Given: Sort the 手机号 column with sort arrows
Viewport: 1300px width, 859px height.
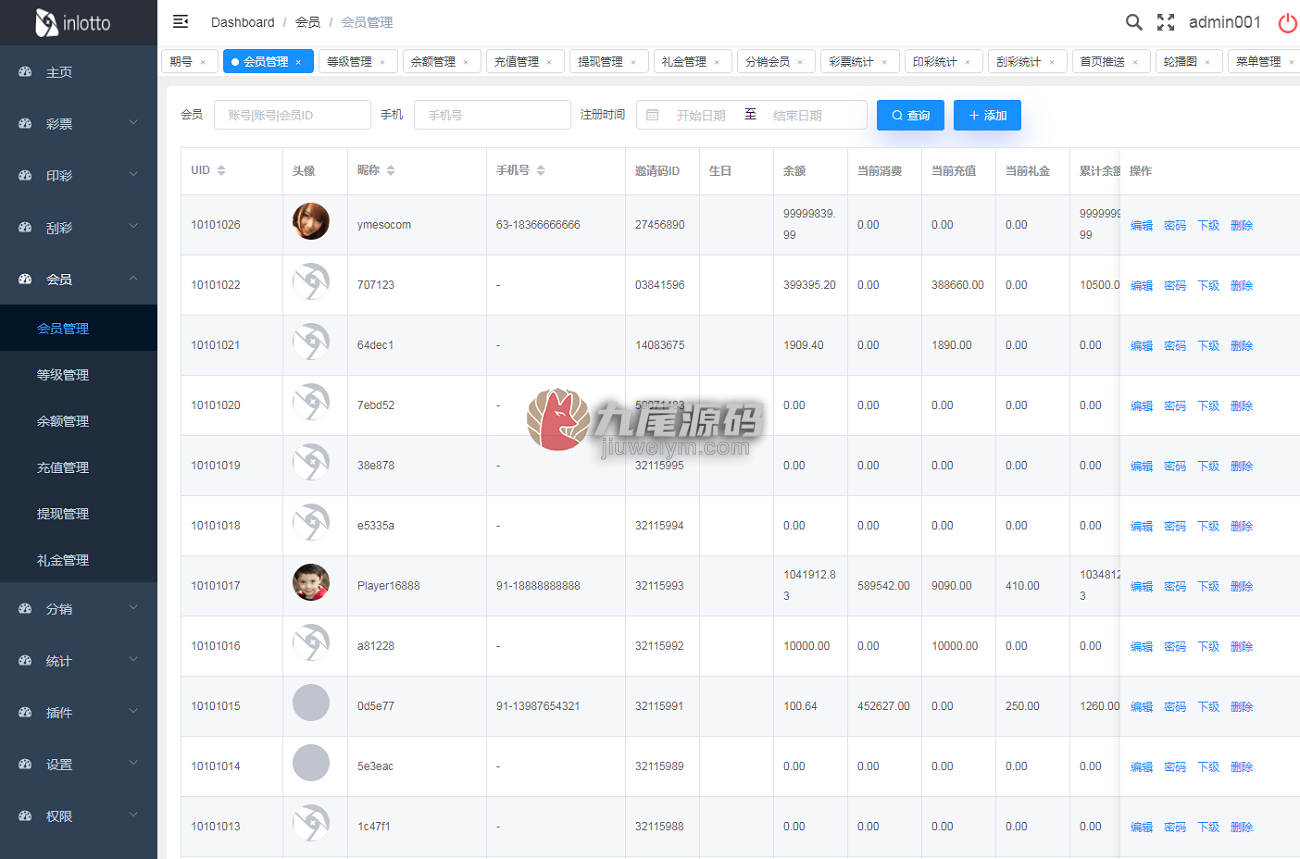Looking at the screenshot, I should click(541, 171).
